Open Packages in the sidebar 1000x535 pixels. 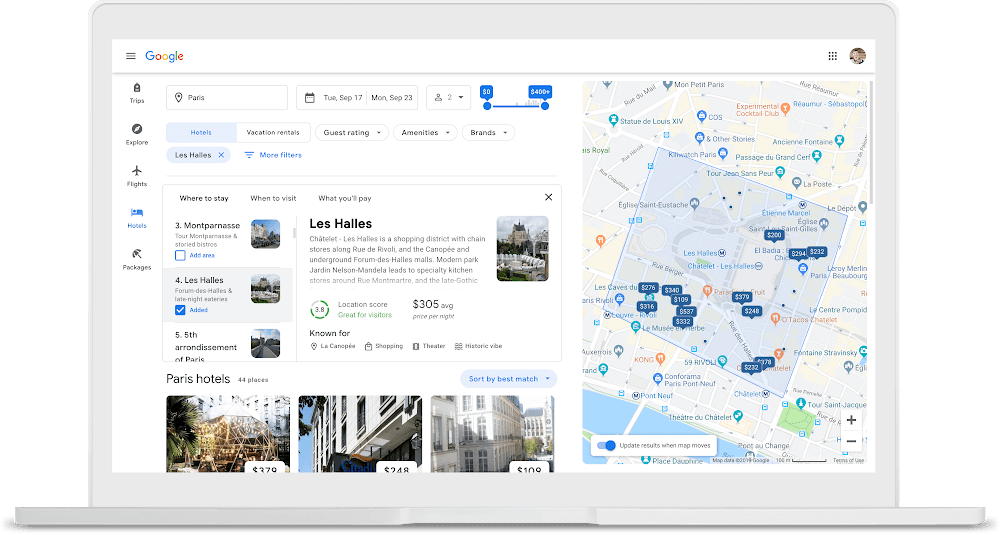pos(136,260)
